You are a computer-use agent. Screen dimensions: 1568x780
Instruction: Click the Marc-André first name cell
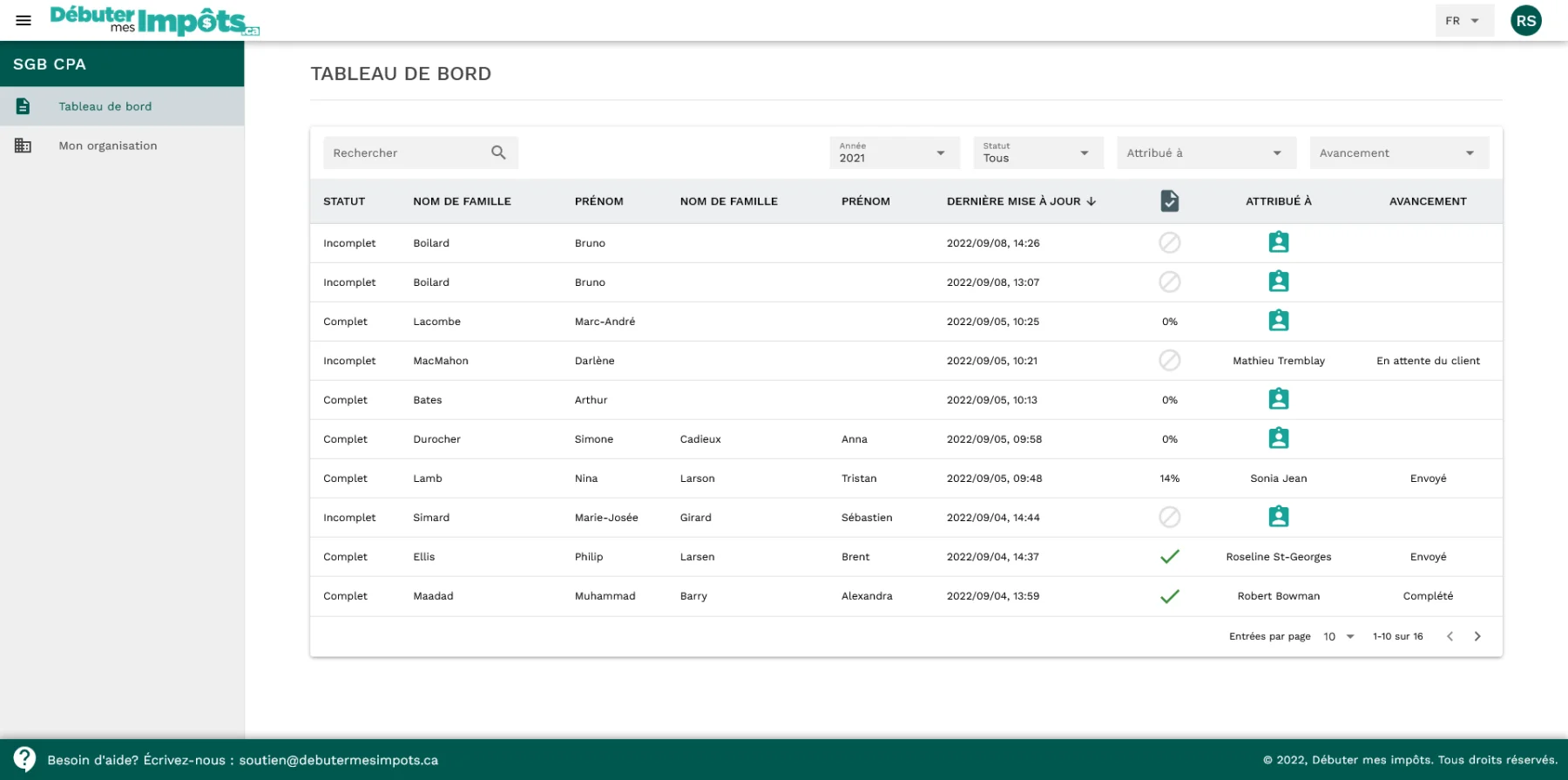[605, 322]
